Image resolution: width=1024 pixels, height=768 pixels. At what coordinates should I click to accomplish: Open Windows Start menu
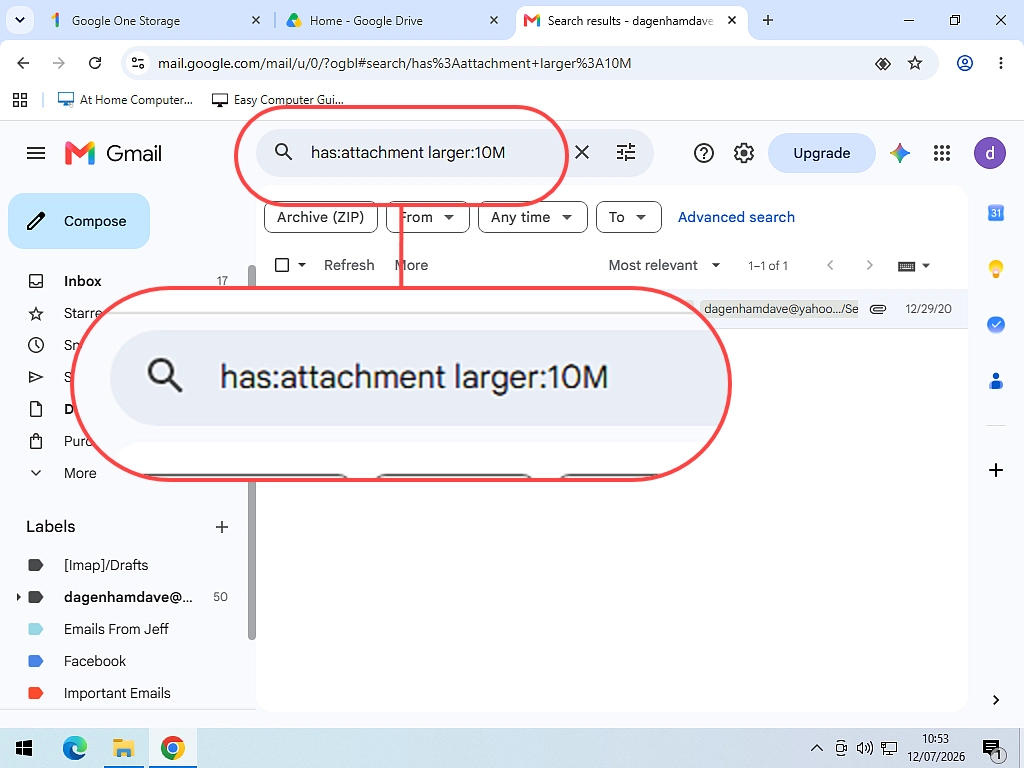pos(24,748)
